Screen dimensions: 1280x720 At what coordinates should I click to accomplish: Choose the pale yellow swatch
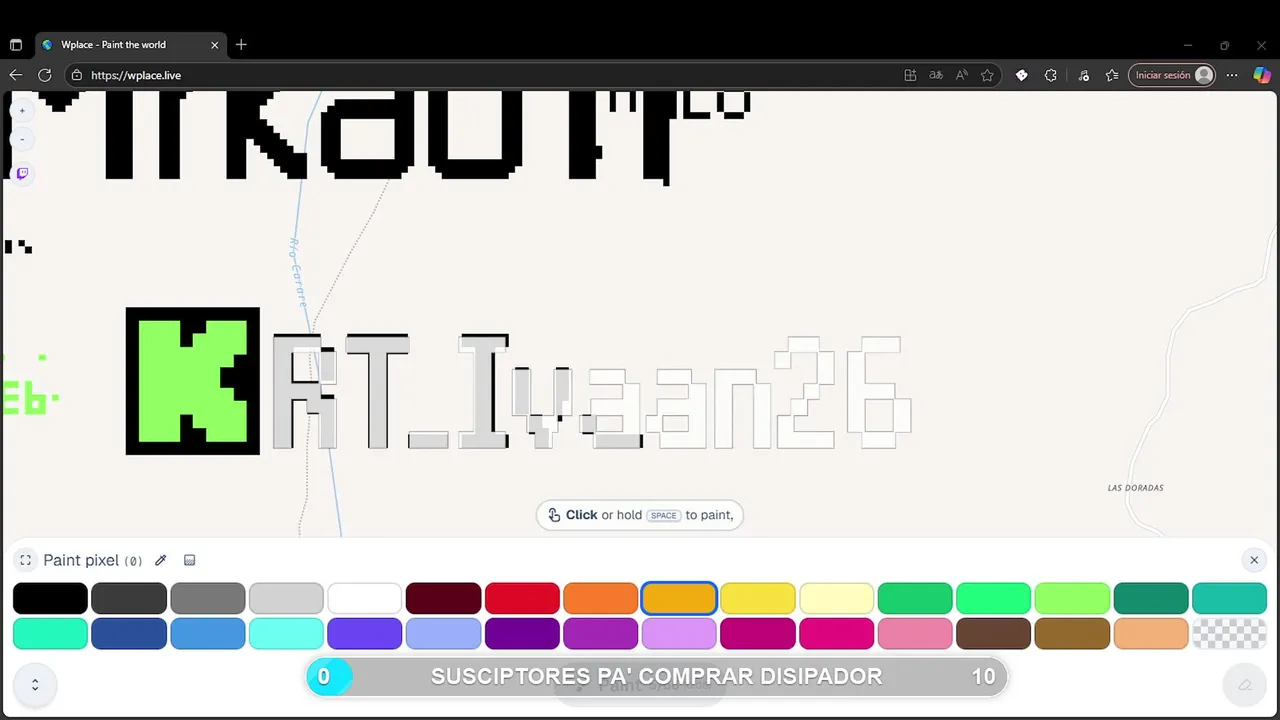[x=837, y=598]
